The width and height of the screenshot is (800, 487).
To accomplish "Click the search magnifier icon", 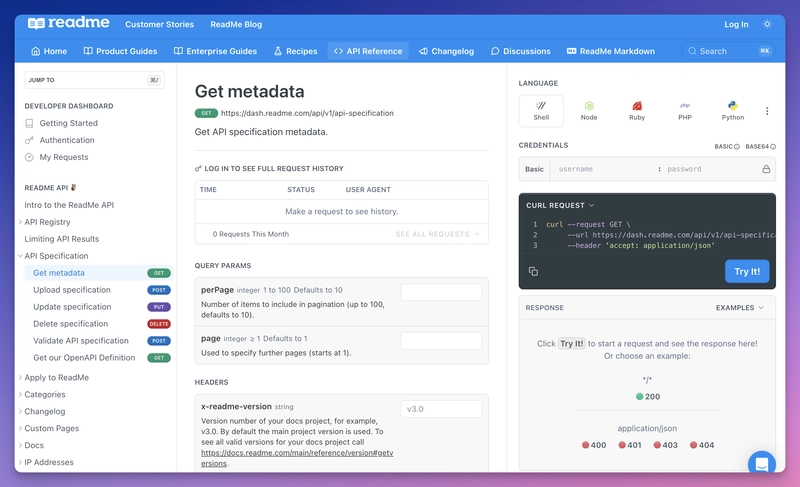I will pyautogui.click(x=692, y=51).
